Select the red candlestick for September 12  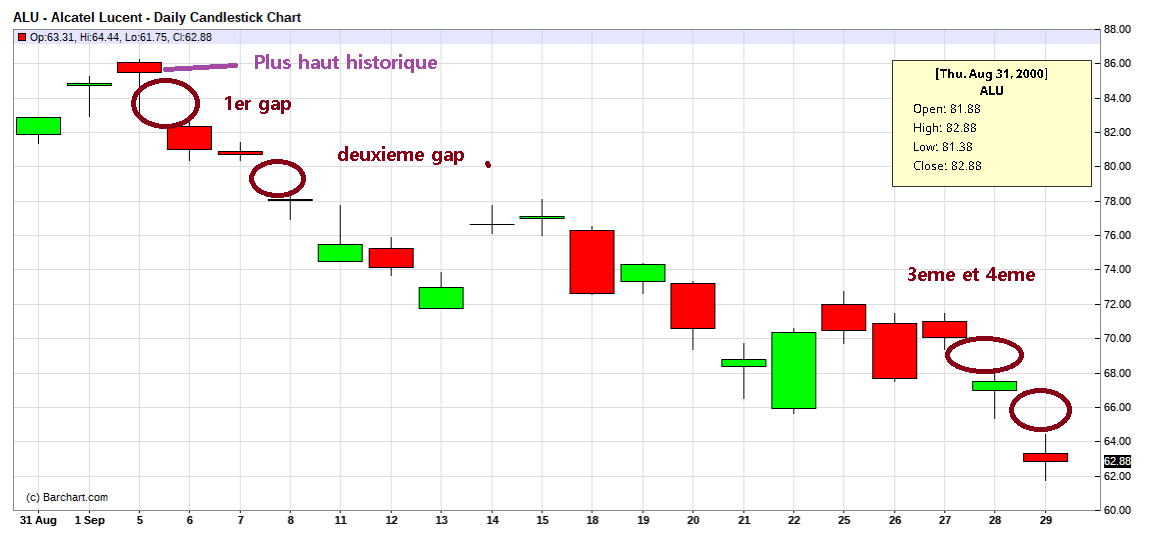(391, 258)
